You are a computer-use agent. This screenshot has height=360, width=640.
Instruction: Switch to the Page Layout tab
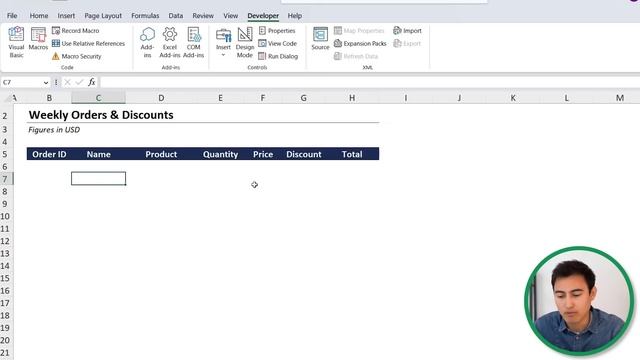pyautogui.click(x=103, y=16)
